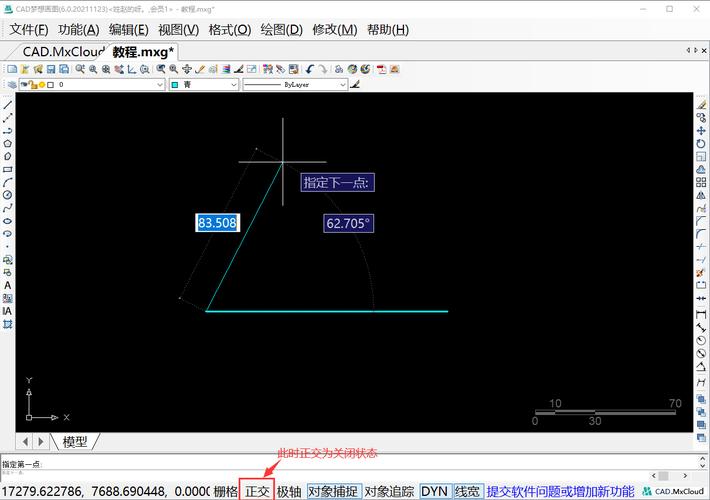Viewport: 710px width, 500px height.
Task: Toggle the 极轴 polar tracking mode
Action: click(289, 491)
